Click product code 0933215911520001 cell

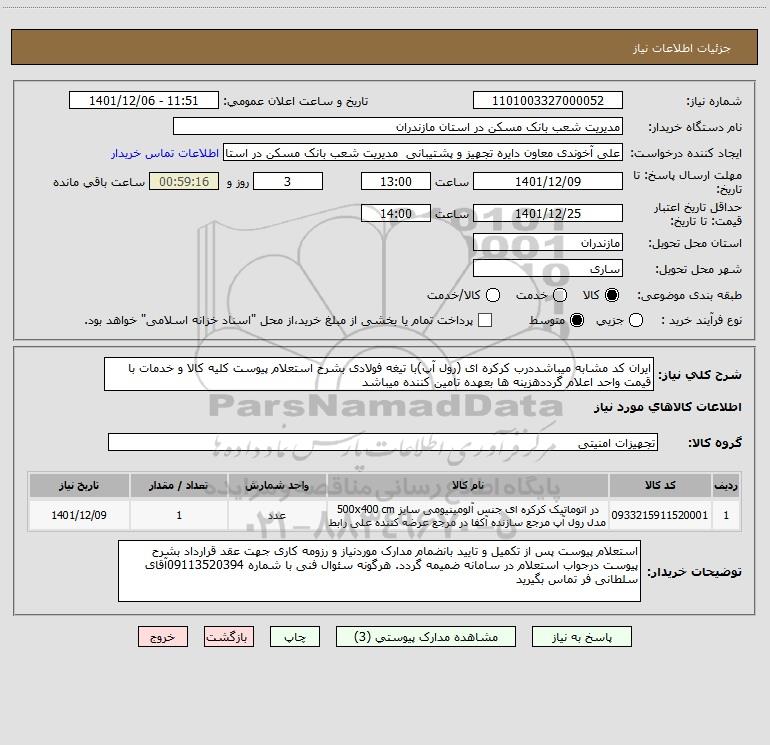pos(660,515)
